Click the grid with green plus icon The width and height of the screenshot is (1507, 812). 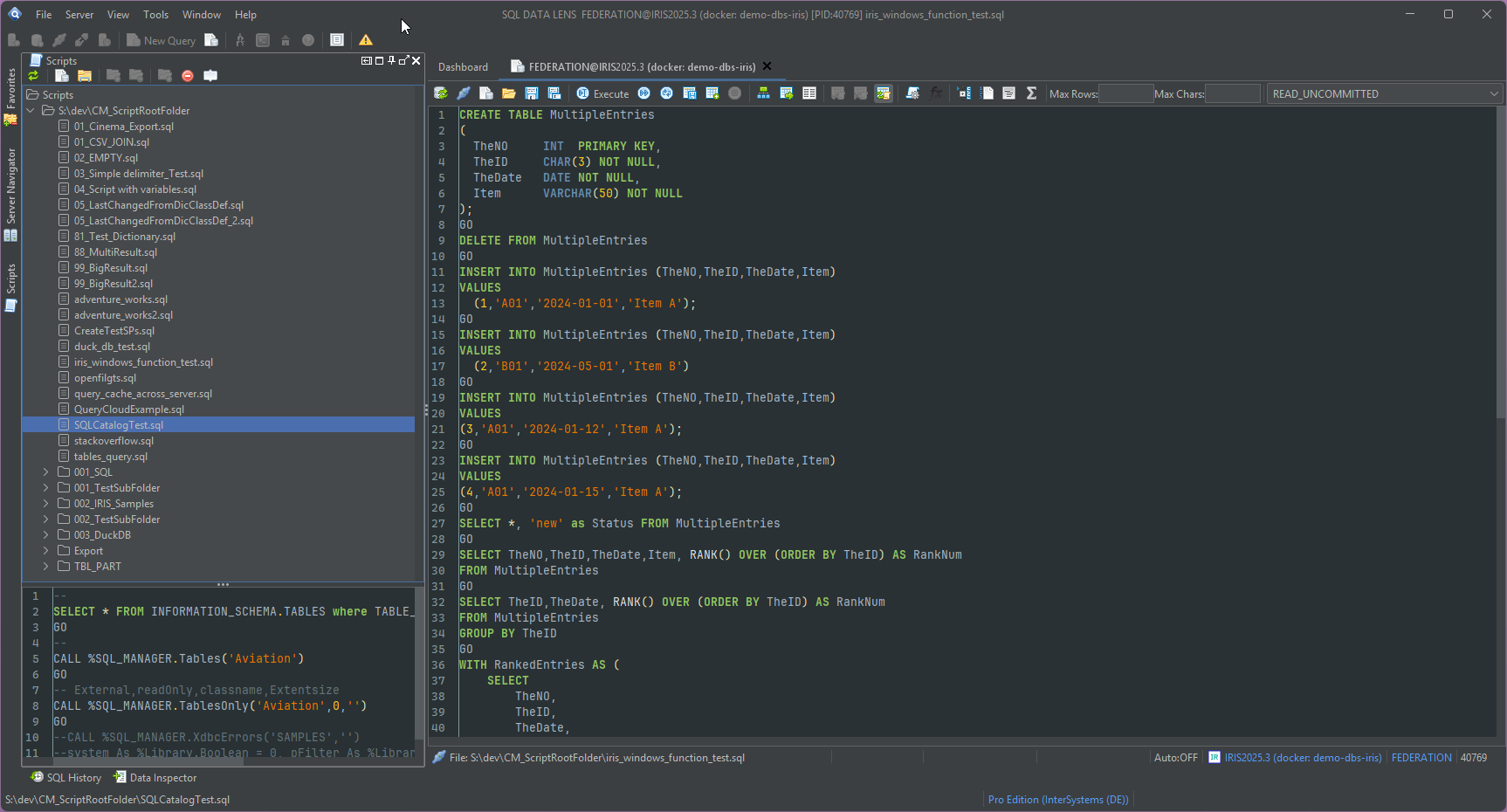[x=712, y=93]
